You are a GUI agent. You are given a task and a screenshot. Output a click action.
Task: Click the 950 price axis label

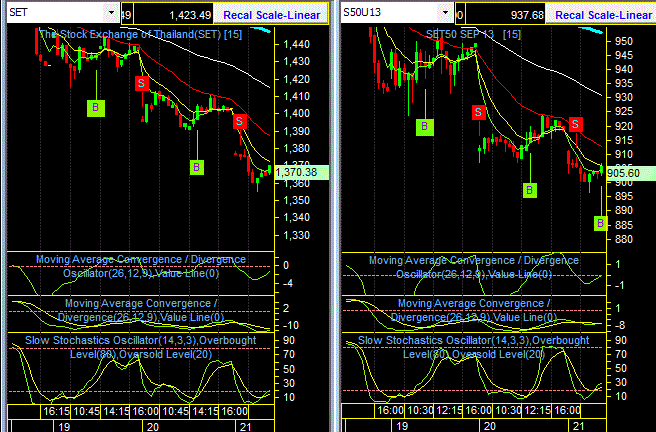[x=623, y=41]
